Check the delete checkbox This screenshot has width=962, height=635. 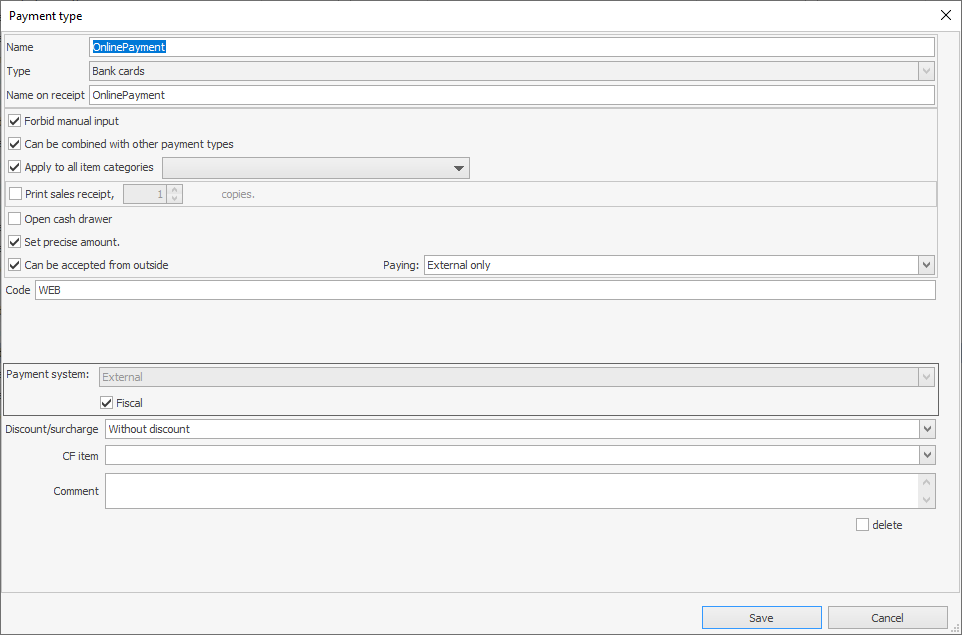click(x=862, y=525)
